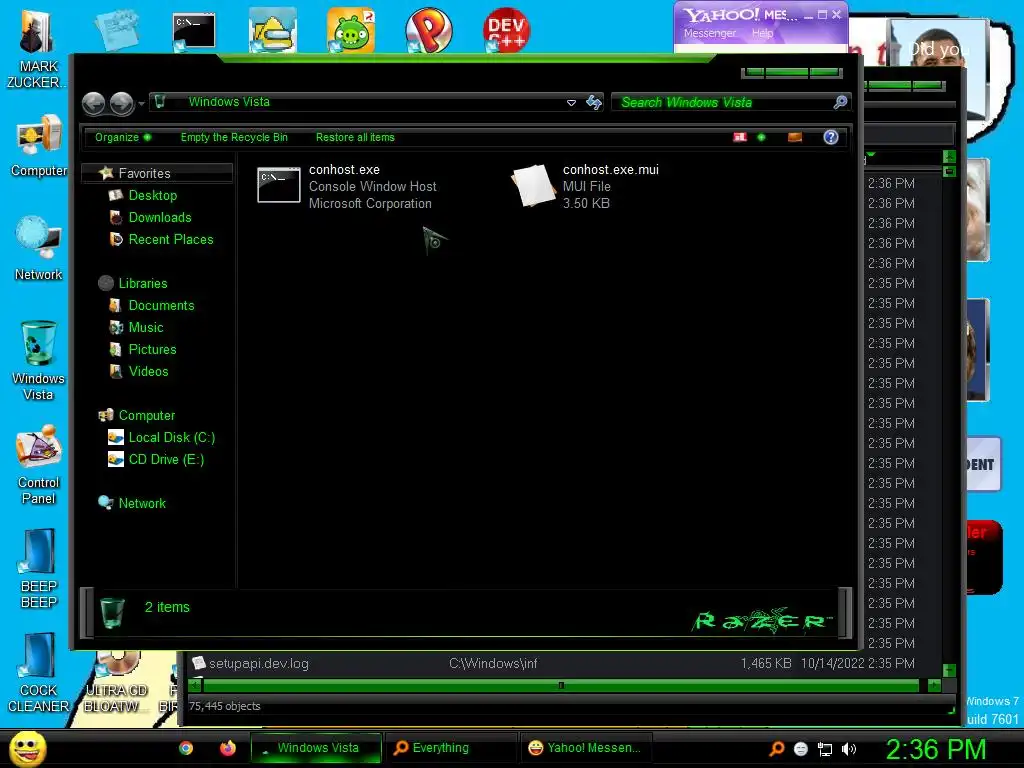The width and height of the screenshot is (1024, 768).
Task: Click the recycle bin icon in the address bar
Action: (x=160, y=102)
